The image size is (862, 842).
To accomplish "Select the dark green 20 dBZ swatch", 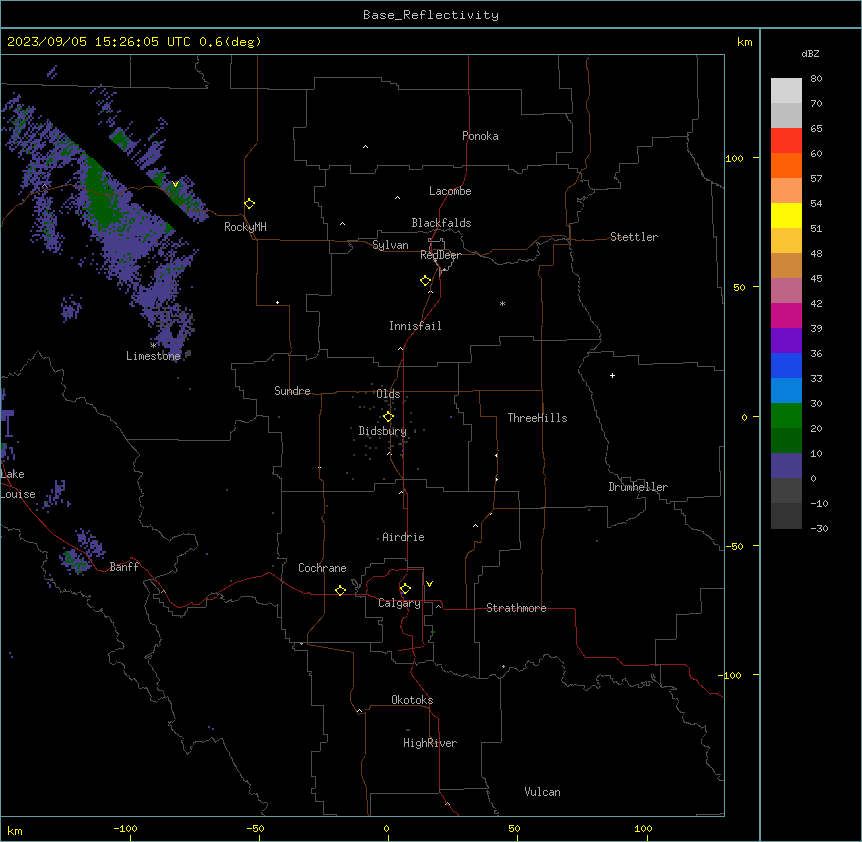I will 786,441.
